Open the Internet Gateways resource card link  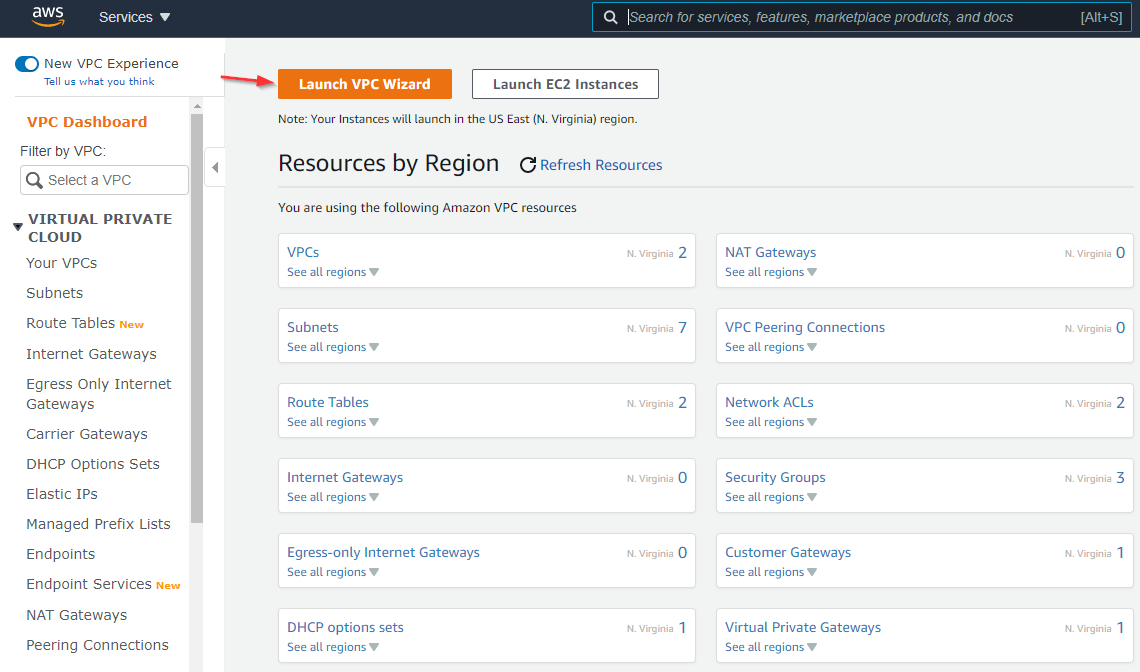click(x=345, y=477)
